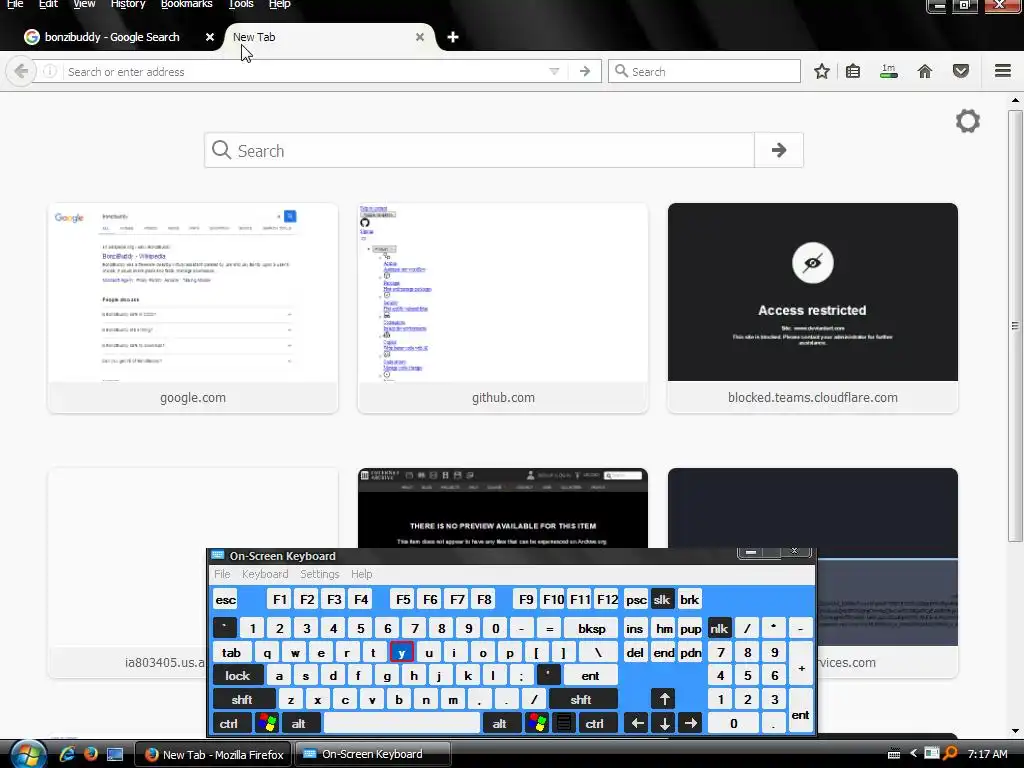
Task: Open the History menu in Firefox
Action: pos(128,5)
